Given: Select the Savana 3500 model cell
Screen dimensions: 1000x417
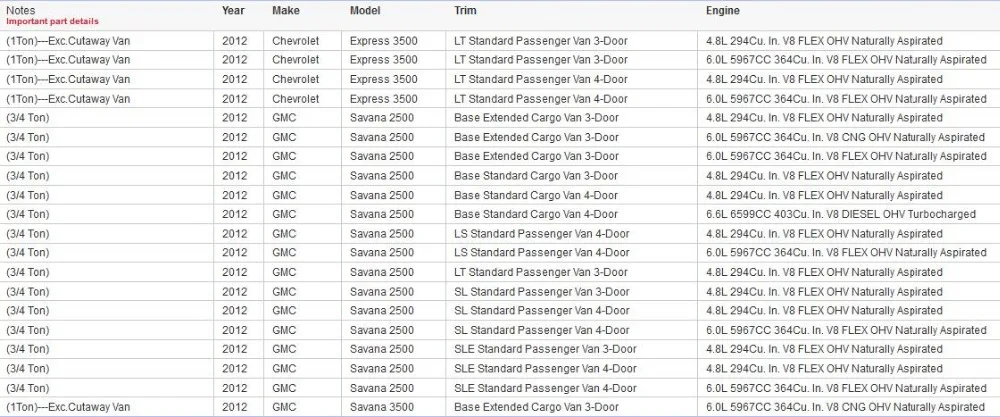Looking at the screenshot, I should point(381,407).
